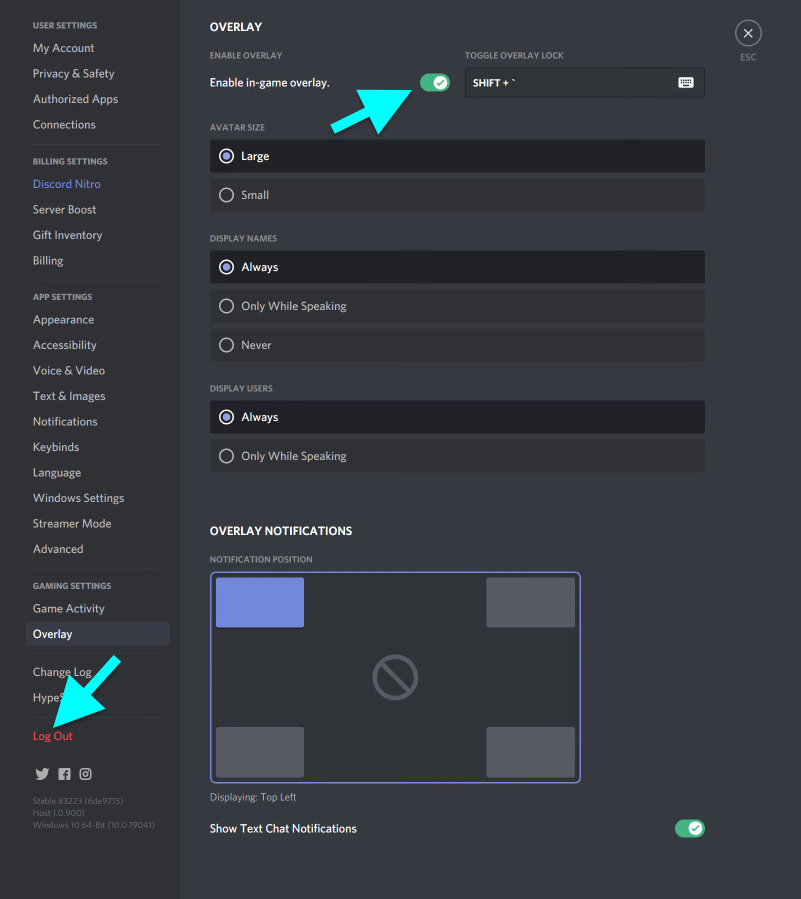The height and width of the screenshot is (899, 801).
Task: Select the top-right notification position box
Action: pos(530,602)
